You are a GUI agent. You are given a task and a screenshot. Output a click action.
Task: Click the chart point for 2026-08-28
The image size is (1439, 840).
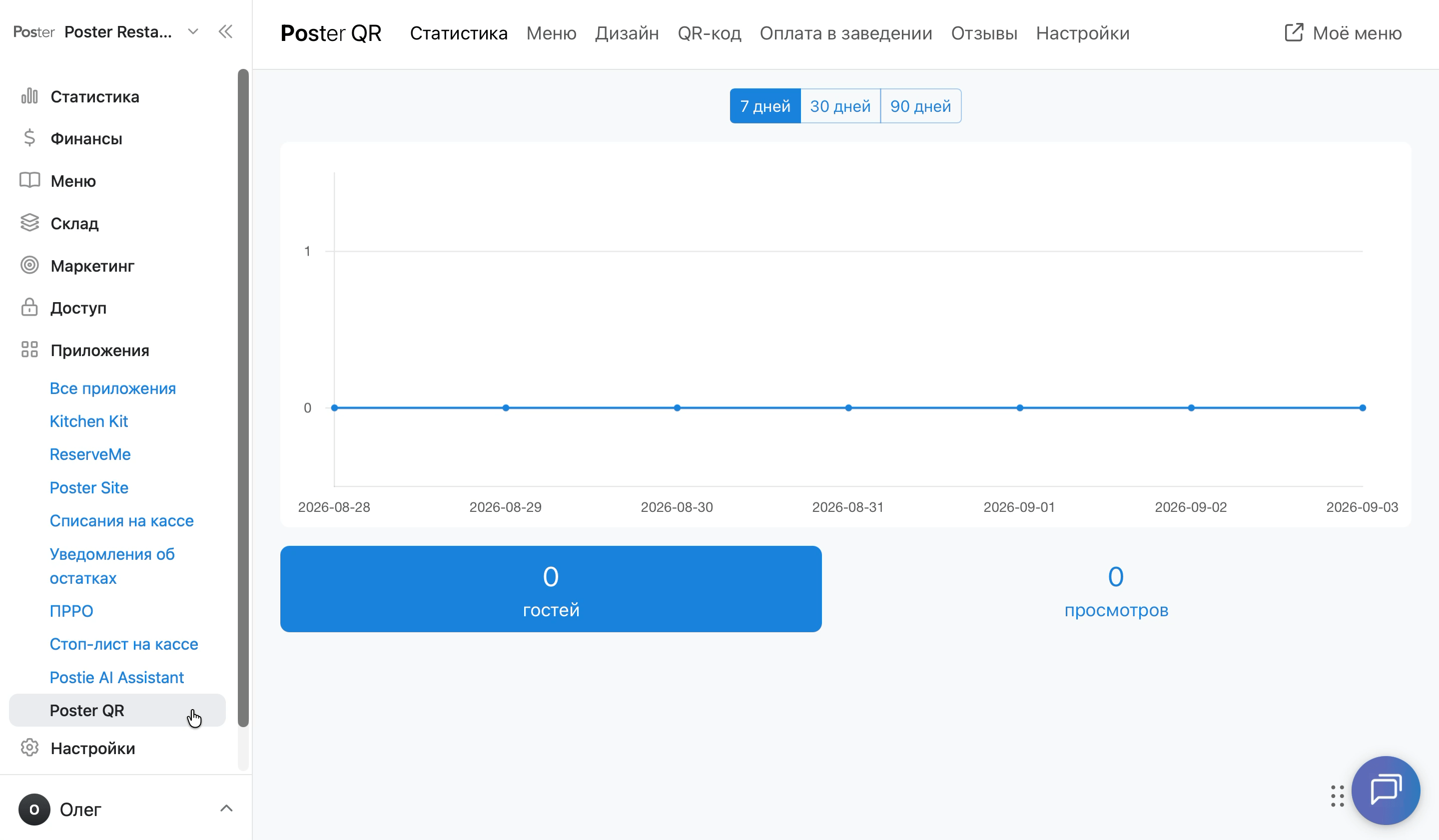point(335,408)
